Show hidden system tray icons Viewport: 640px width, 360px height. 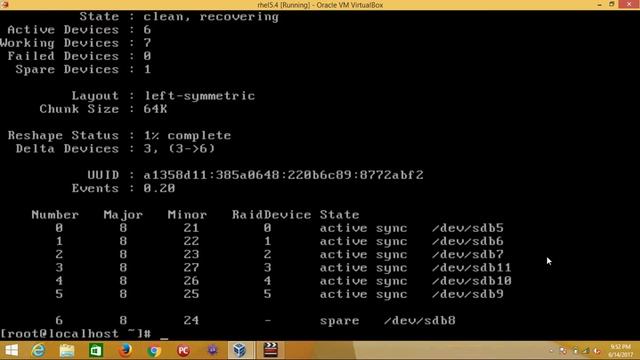551,351
